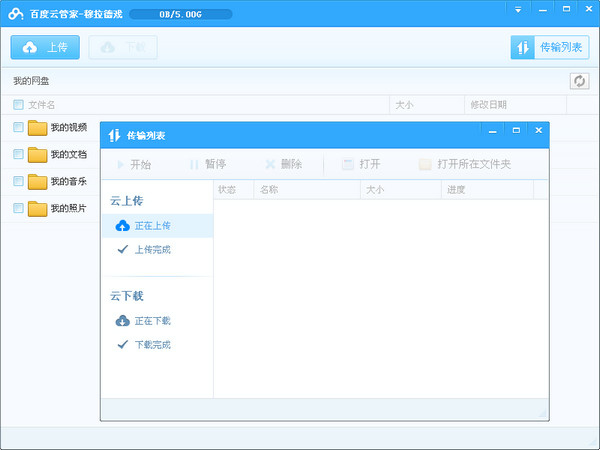The width and height of the screenshot is (600, 450).
Task: Click the storage quota bar 0B/5.00G
Action: (x=181, y=14)
